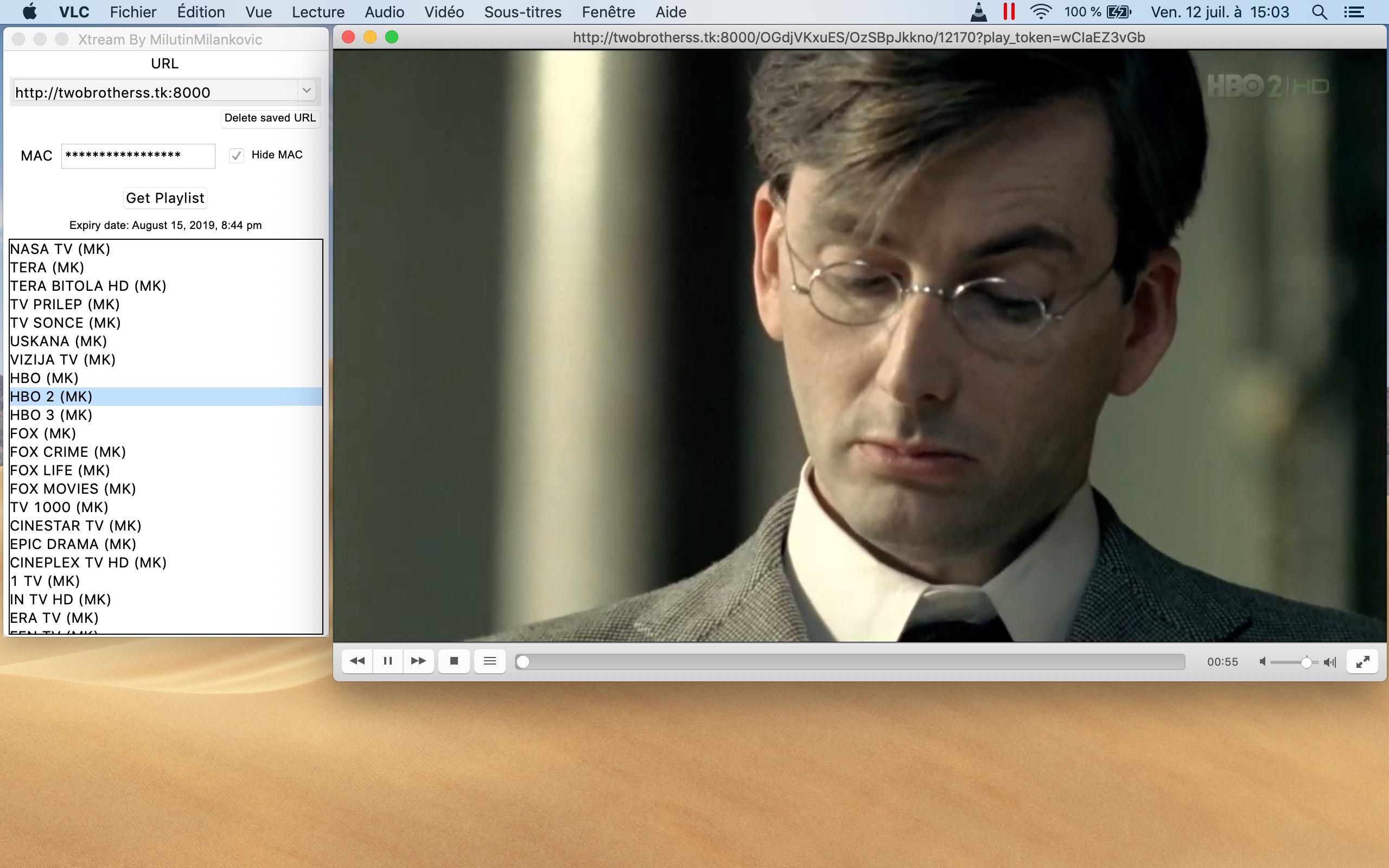Pause playback with the pause button
Viewport: 1389px width, 868px height.
pyautogui.click(x=388, y=661)
